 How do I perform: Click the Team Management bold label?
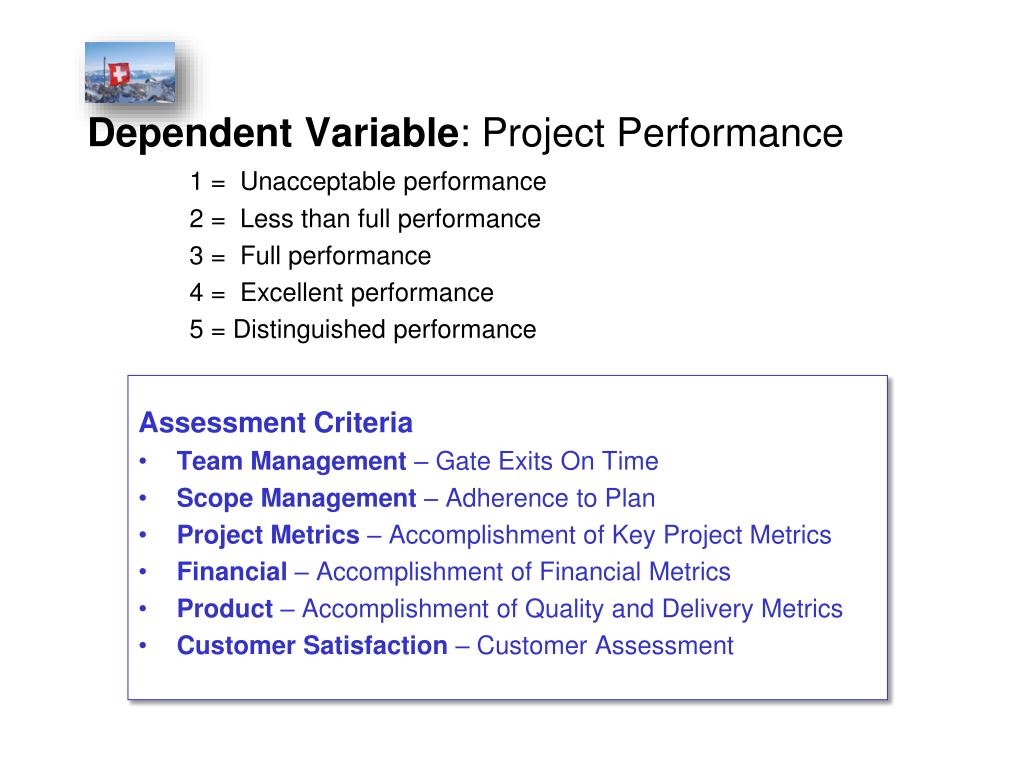pyautogui.click(x=291, y=461)
